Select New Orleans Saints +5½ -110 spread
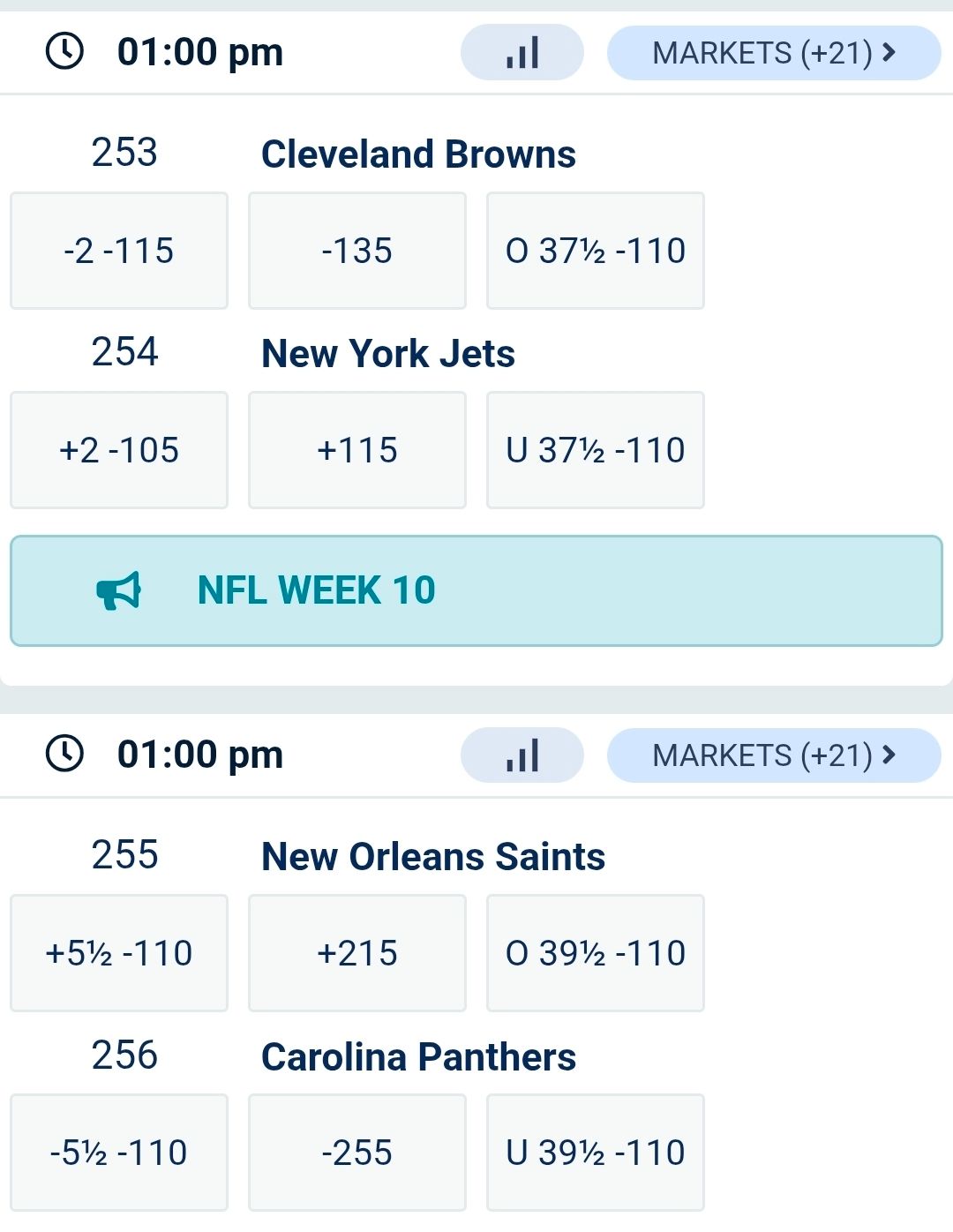953x1232 pixels. [119, 953]
